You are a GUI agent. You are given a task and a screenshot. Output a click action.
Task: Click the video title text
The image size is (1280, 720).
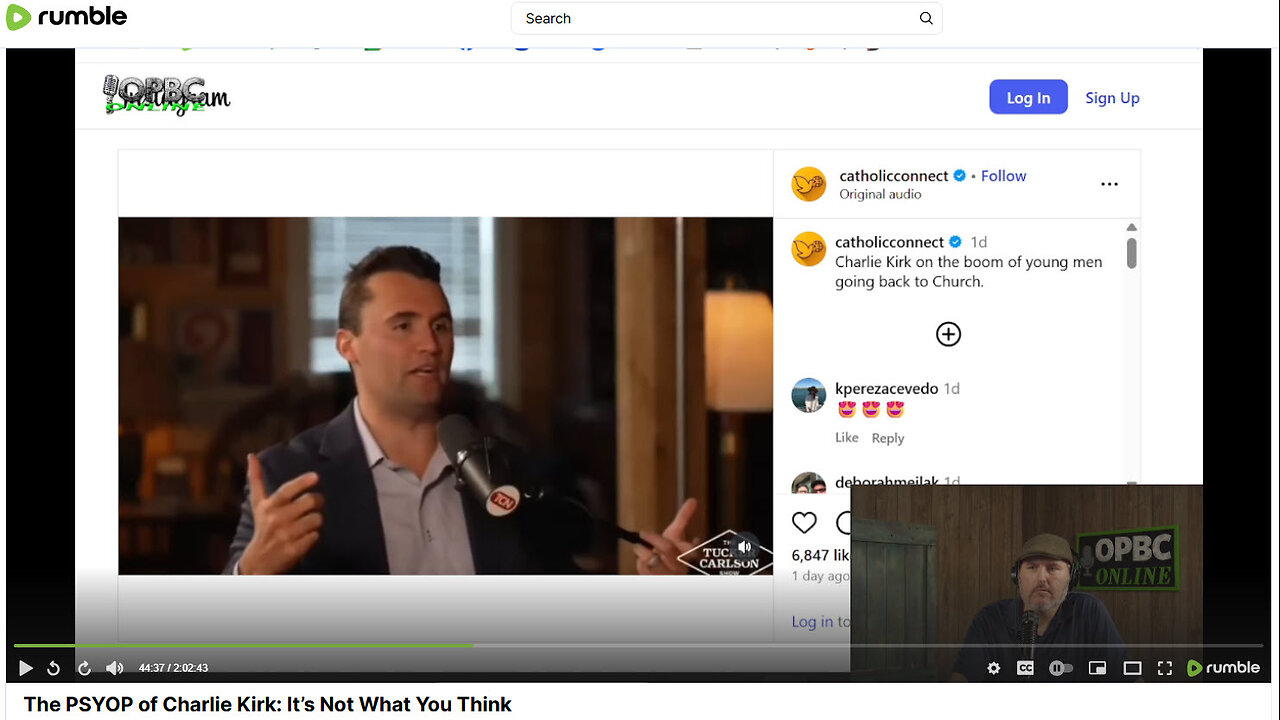(267, 704)
